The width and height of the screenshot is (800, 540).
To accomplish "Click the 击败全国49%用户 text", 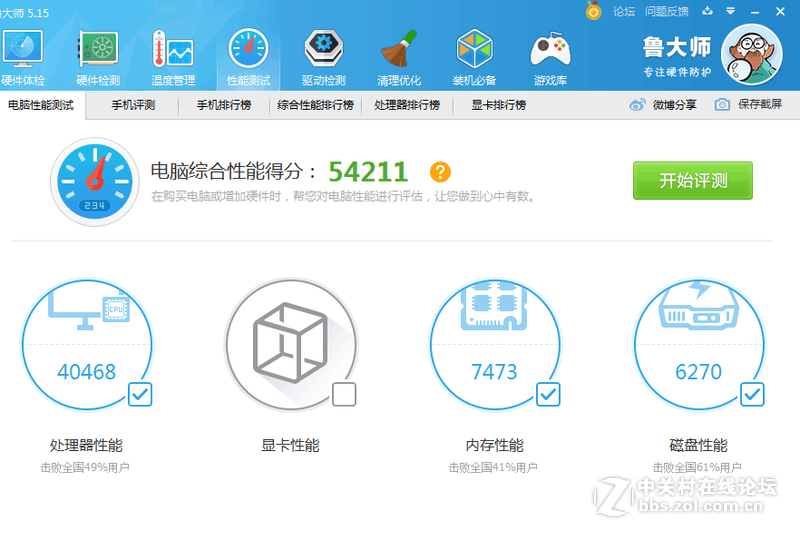I will pos(85,467).
